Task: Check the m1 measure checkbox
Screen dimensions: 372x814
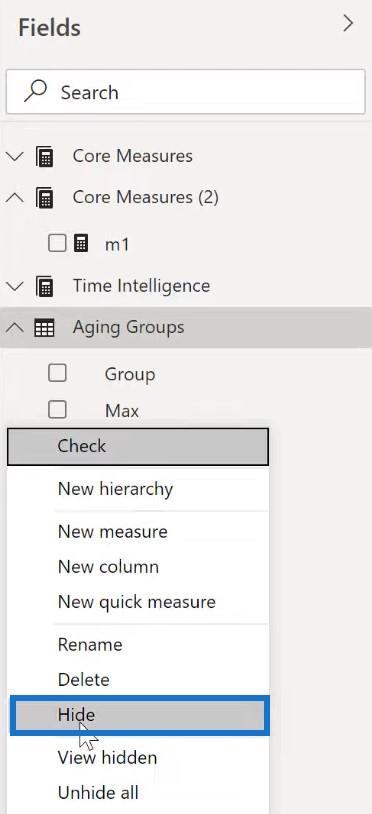Action: coord(57,243)
